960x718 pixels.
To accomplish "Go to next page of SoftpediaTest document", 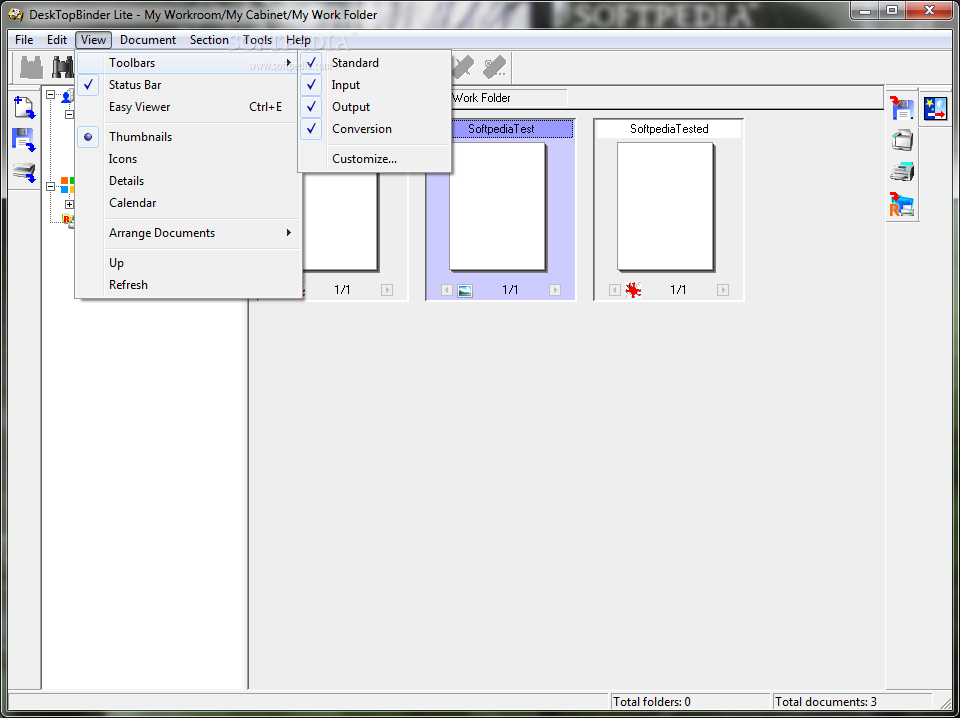I will (555, 290).
